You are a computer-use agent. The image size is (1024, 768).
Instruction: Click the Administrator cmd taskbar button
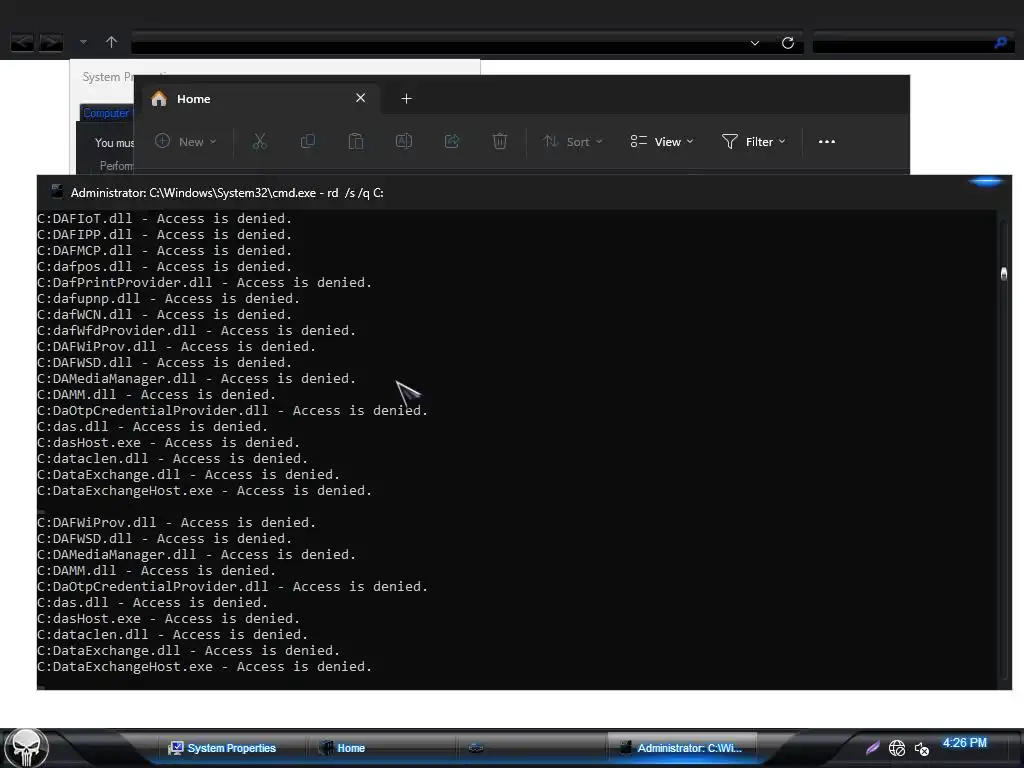[x=682, y=748]
